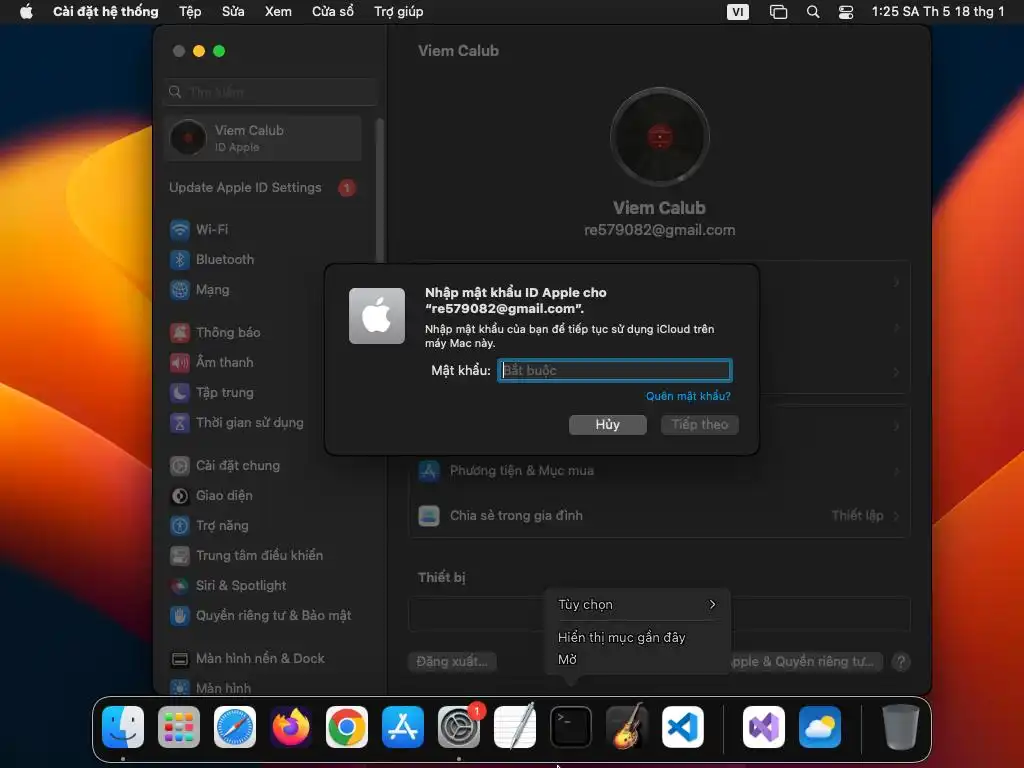Focus the Mật khẩu password field

pos(615,370)
